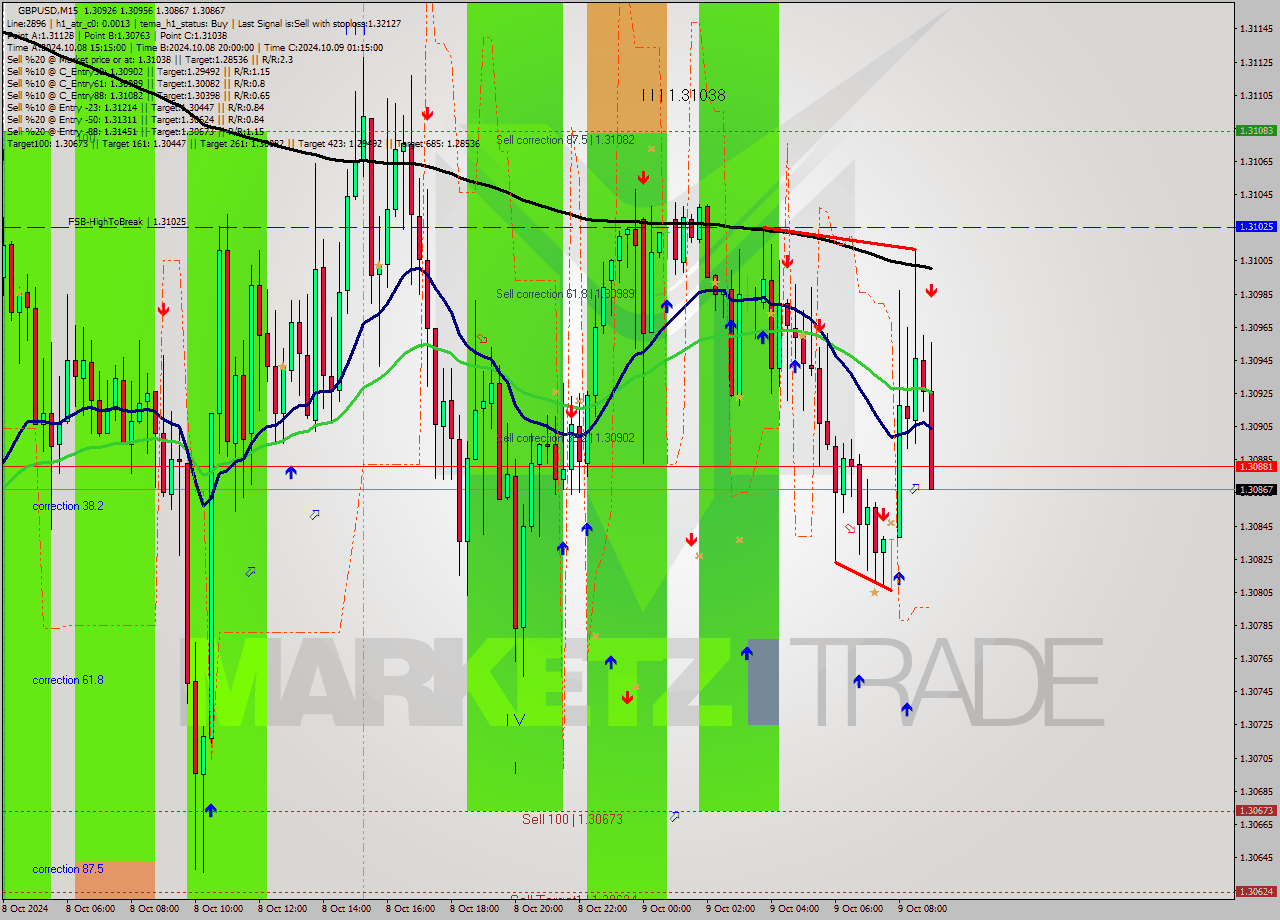
Task: Select the 'Sell correction 87.5 | 1.31082' label
Action: click(x=565, y=140)
